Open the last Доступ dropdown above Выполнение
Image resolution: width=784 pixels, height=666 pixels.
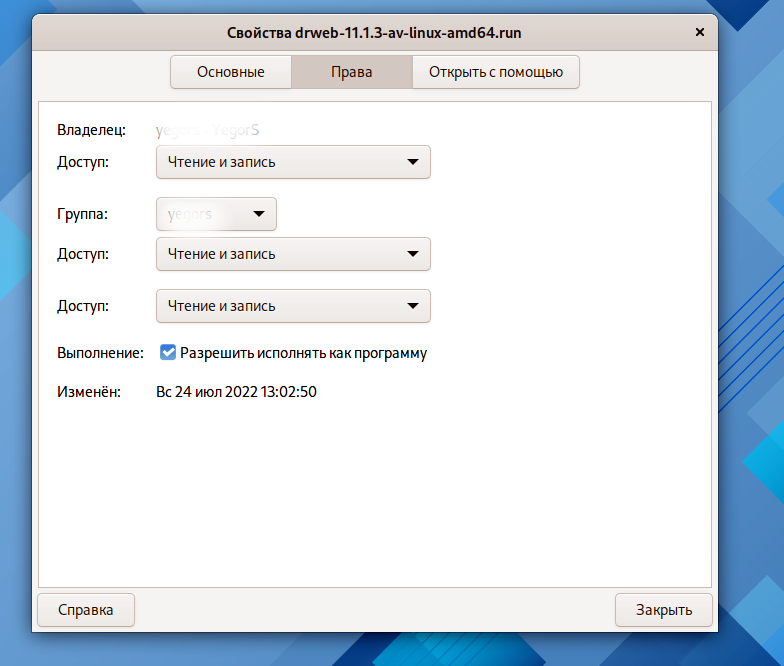[x=293, y=306]
